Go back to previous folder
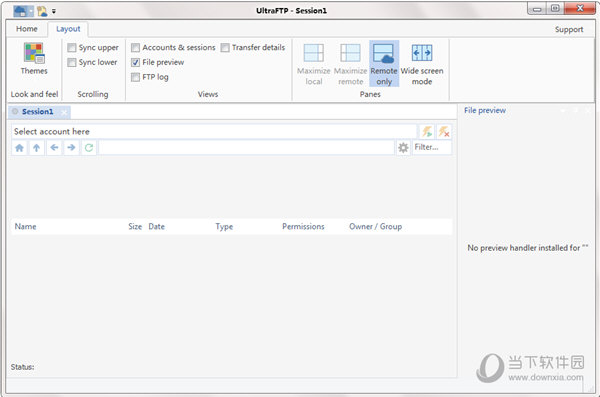 click(54, 147)
